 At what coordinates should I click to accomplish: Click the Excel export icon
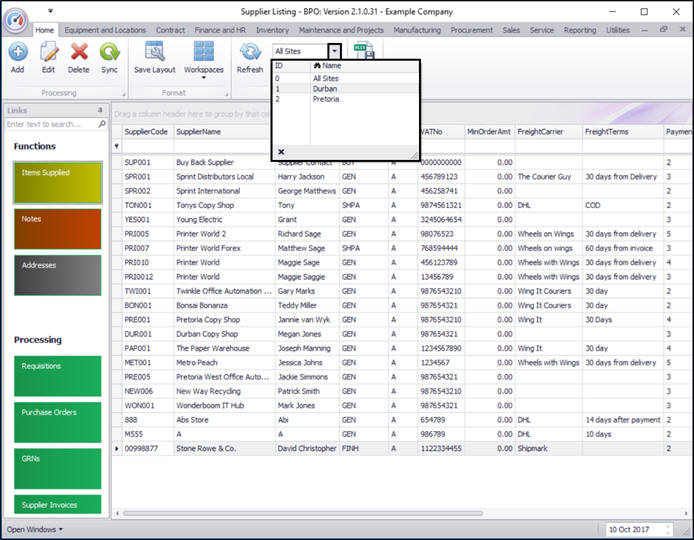point(364,52)
